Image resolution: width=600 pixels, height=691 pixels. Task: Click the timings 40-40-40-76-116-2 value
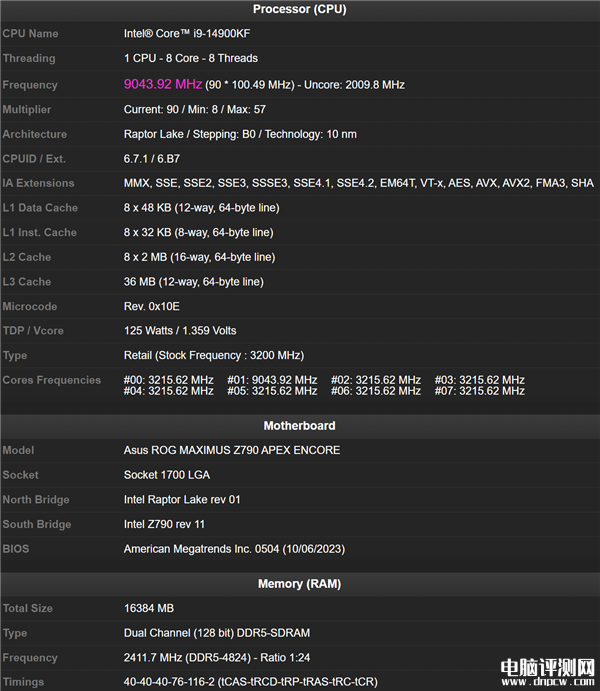point(250,682)
